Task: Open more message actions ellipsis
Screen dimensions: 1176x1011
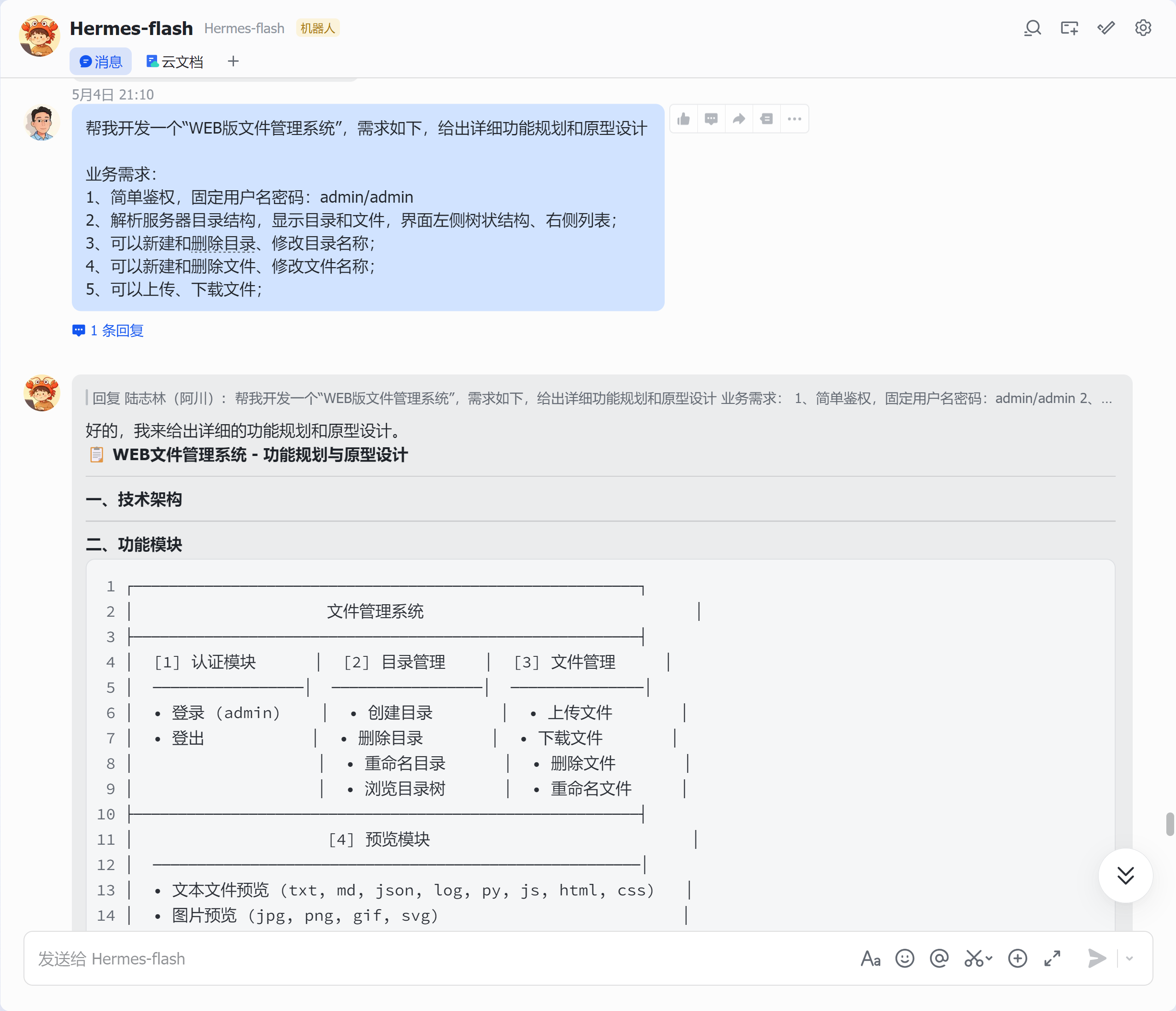Action: tap(795, 119)
